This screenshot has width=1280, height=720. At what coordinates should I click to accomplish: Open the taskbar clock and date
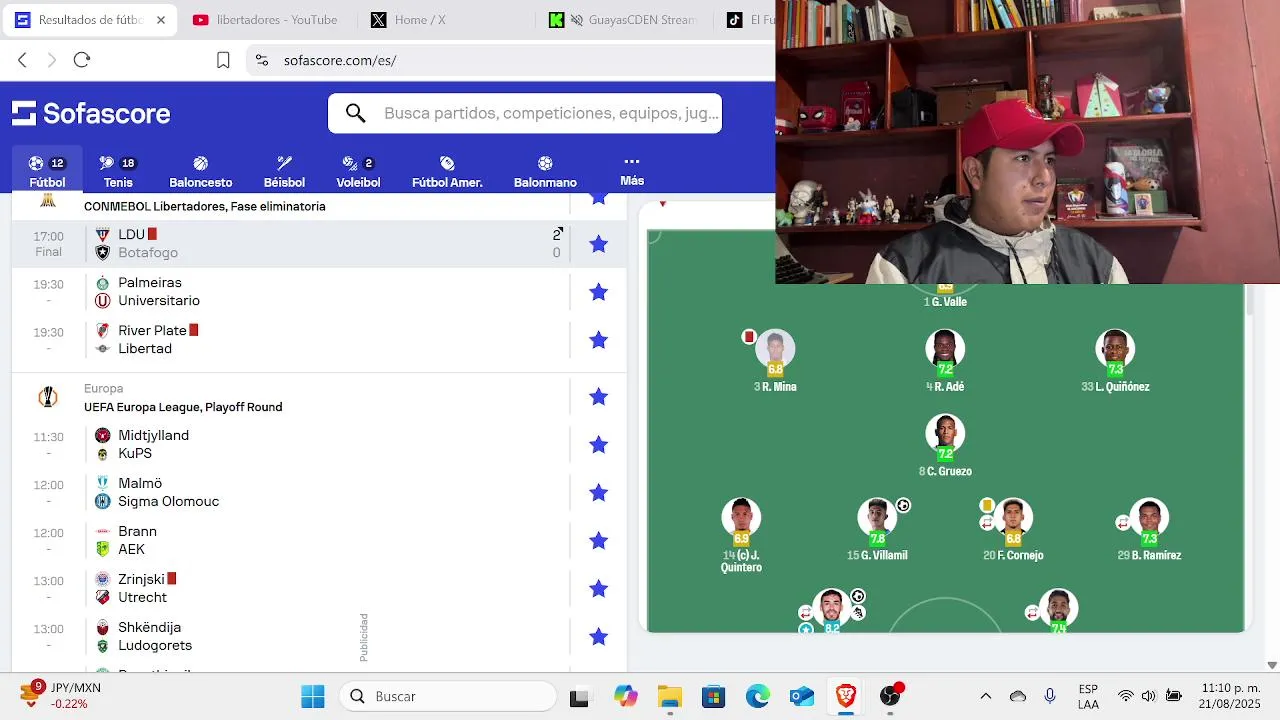pyautogui.click(x=1230, y=696)
